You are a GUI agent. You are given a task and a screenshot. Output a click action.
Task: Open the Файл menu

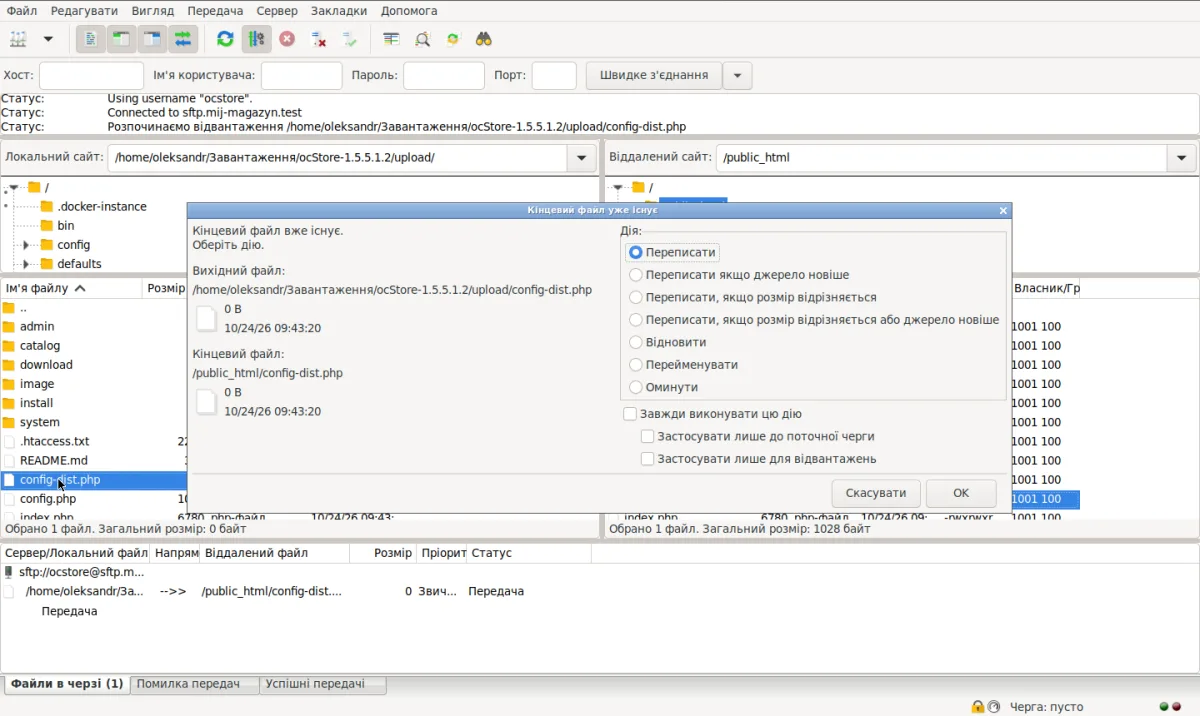[21, 11]
